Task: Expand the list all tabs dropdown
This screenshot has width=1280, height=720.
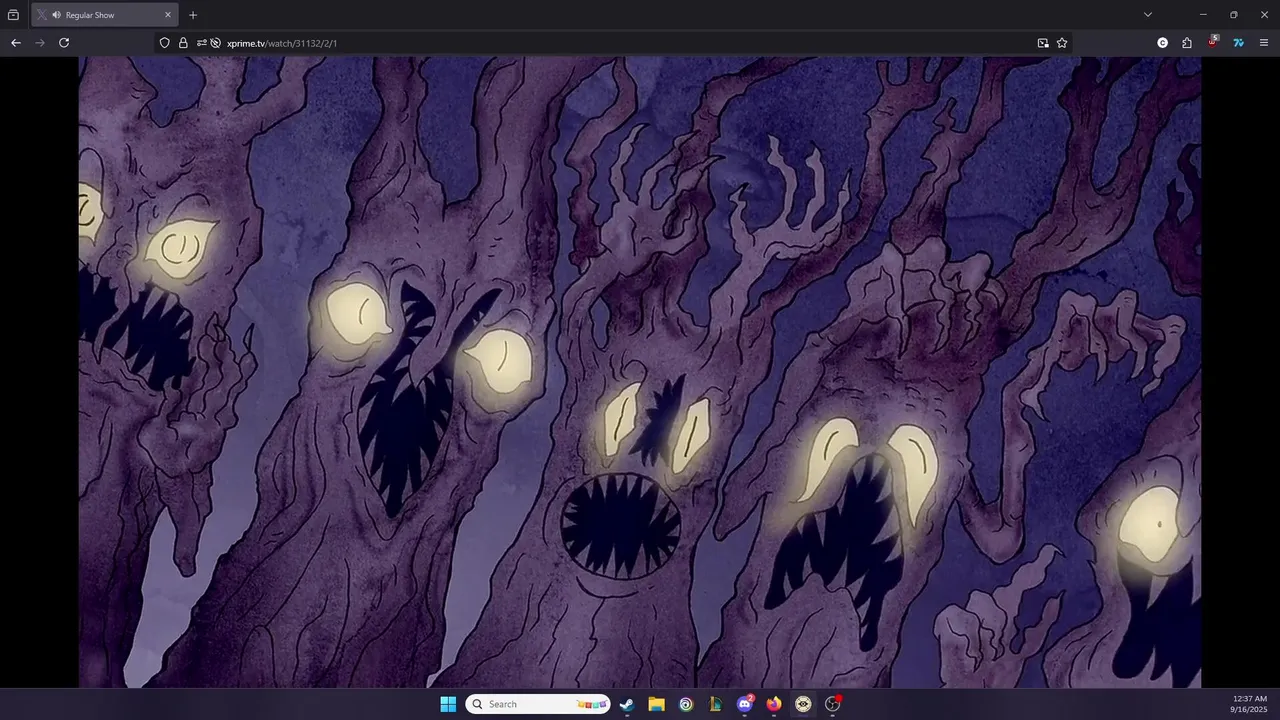Action: tap(1148, 15)
